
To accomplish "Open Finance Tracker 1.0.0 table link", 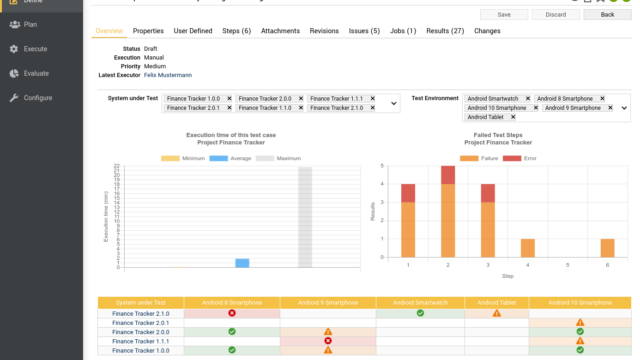I will tap(140, 350).
